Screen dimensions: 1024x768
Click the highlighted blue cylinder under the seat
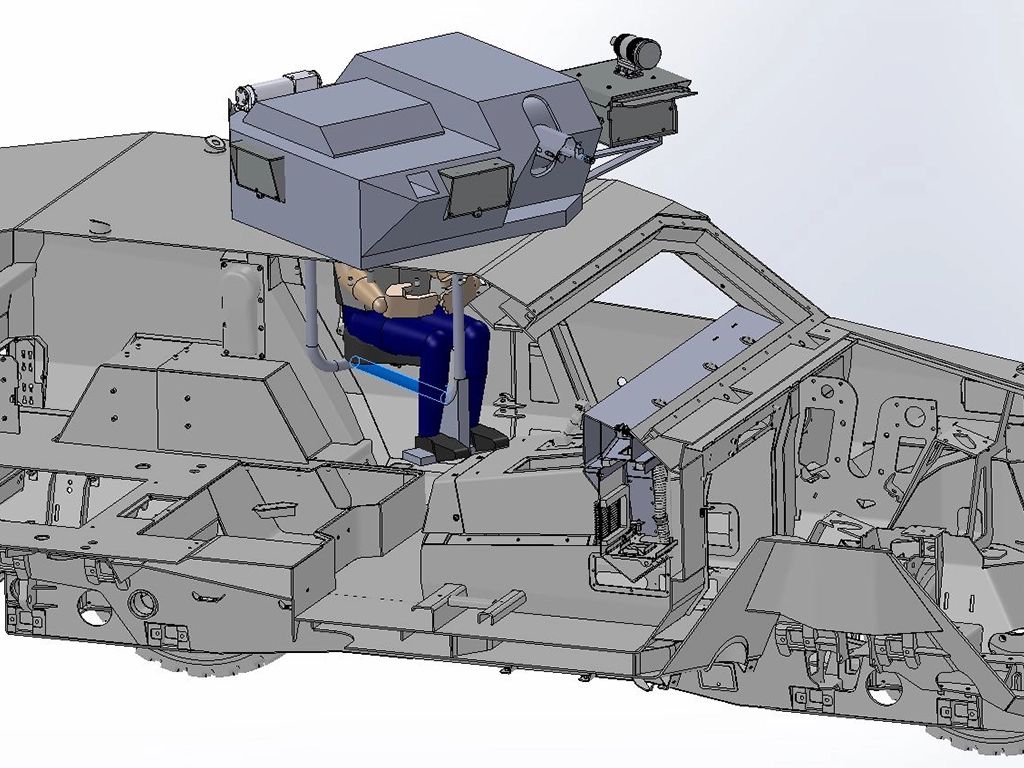point(402,381)
